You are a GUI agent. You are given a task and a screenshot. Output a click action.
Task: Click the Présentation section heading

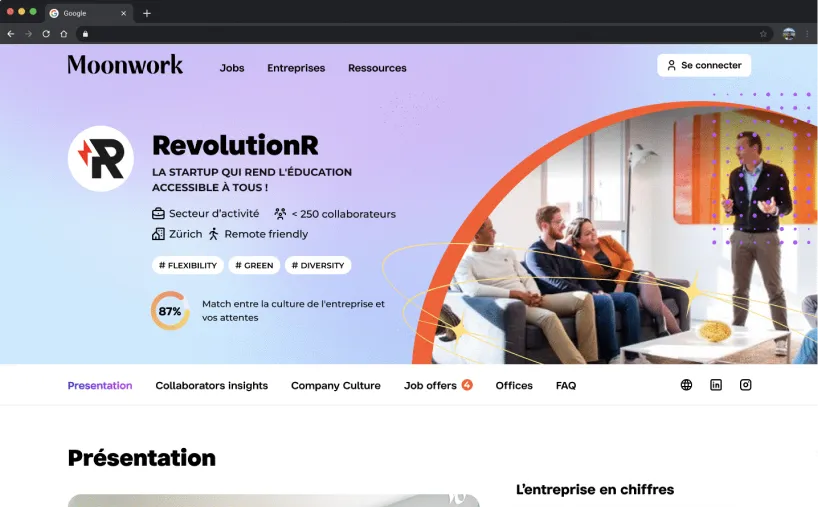coord(141,457)
